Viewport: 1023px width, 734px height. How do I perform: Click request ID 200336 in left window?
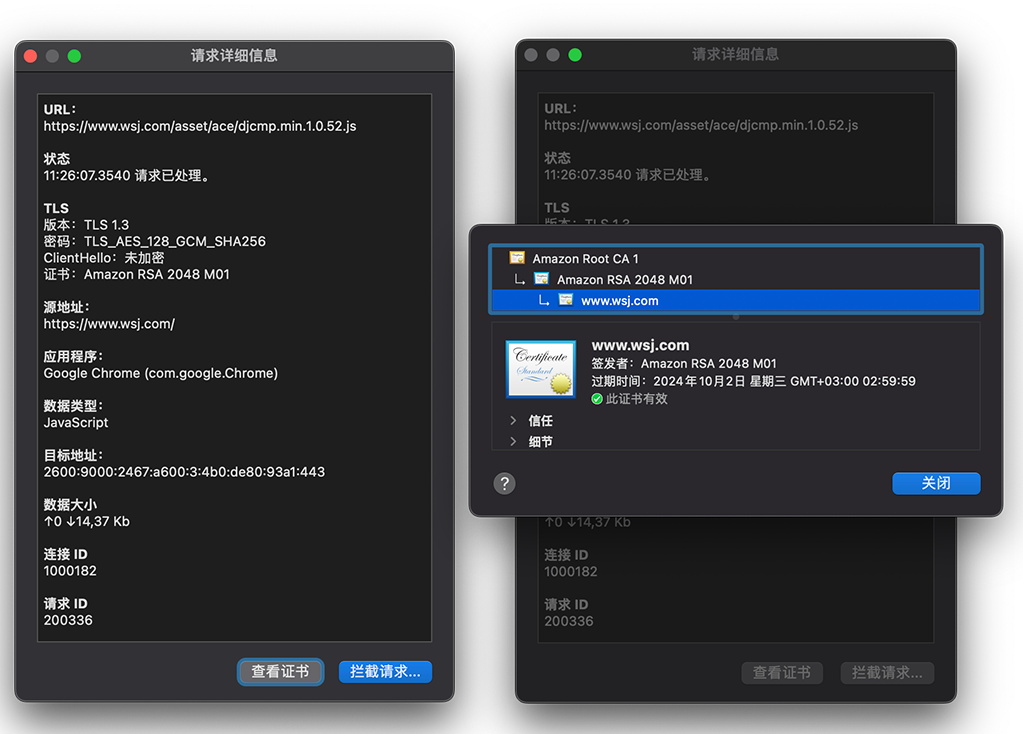(x=68, y=620)
